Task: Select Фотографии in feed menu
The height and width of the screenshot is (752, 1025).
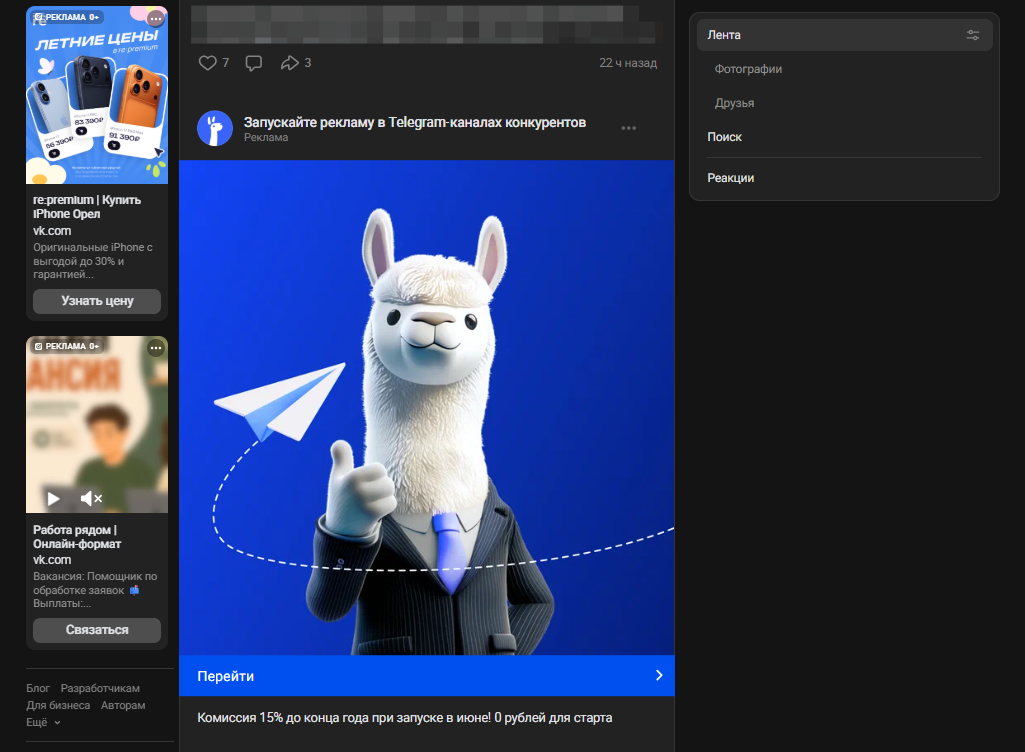Action: click(748, 69)
